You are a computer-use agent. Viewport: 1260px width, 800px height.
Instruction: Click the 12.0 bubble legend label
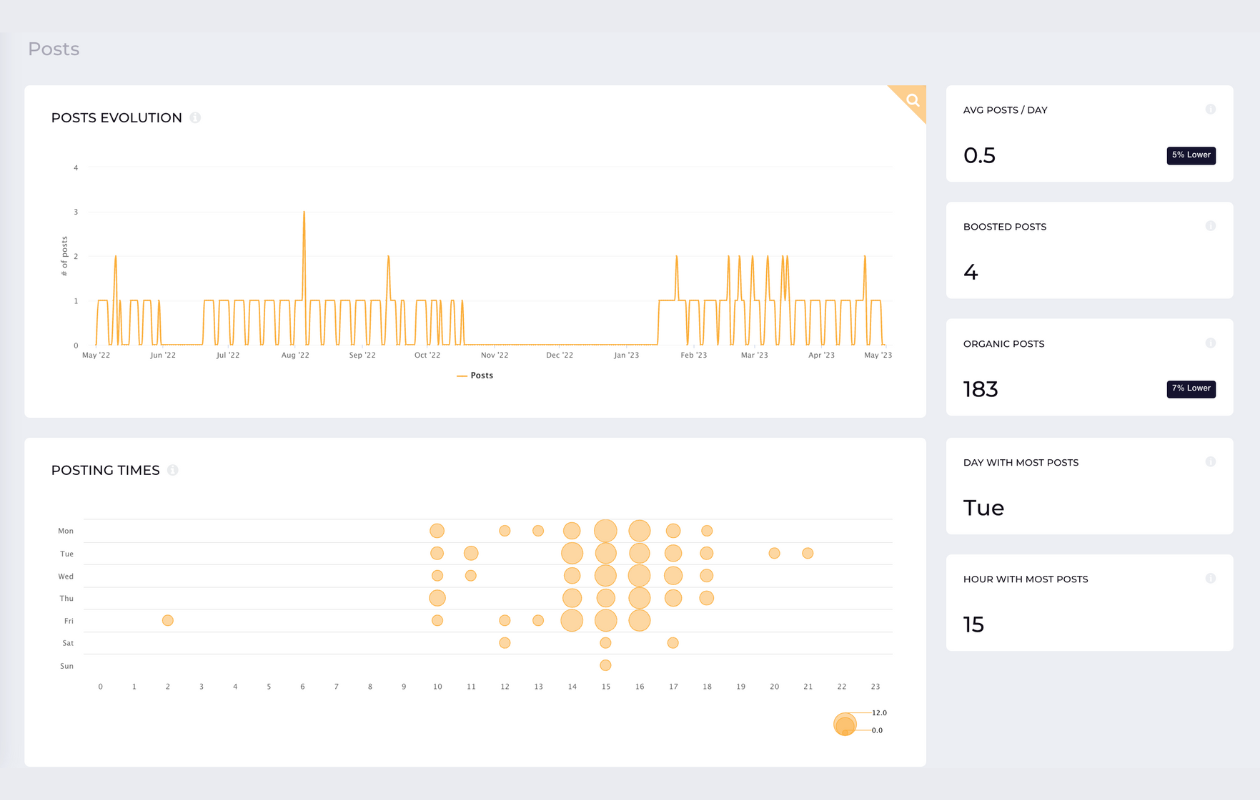pos(879,713)
